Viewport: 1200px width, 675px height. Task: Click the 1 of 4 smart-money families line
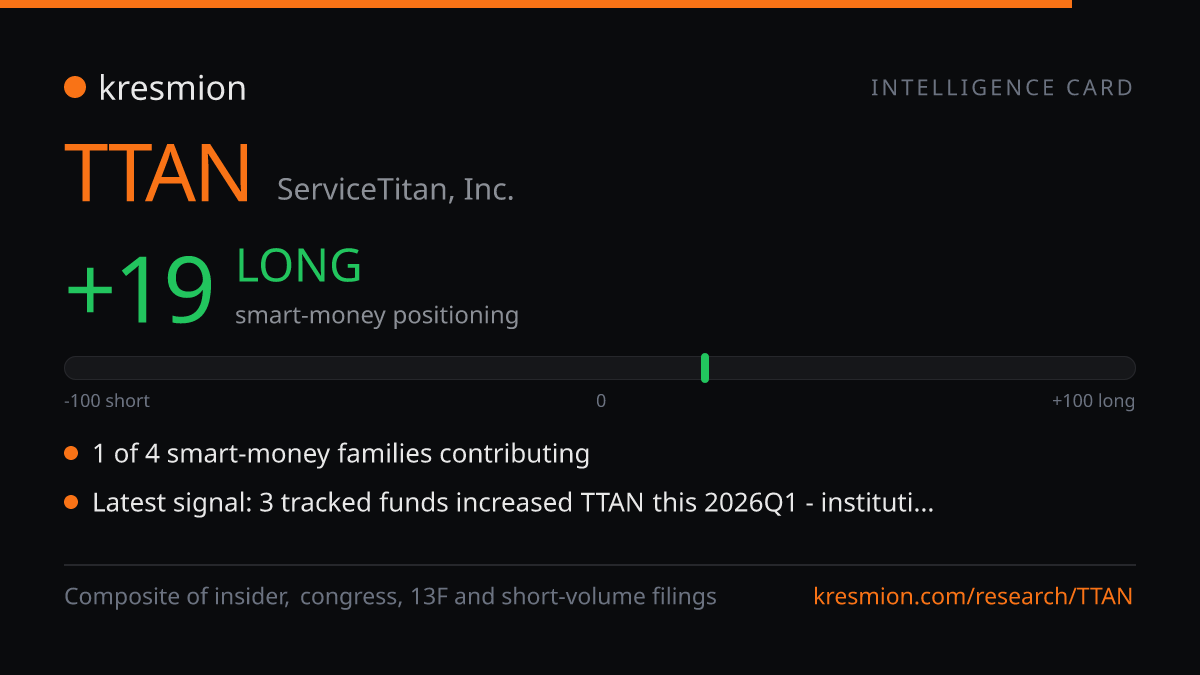(341, 454)
